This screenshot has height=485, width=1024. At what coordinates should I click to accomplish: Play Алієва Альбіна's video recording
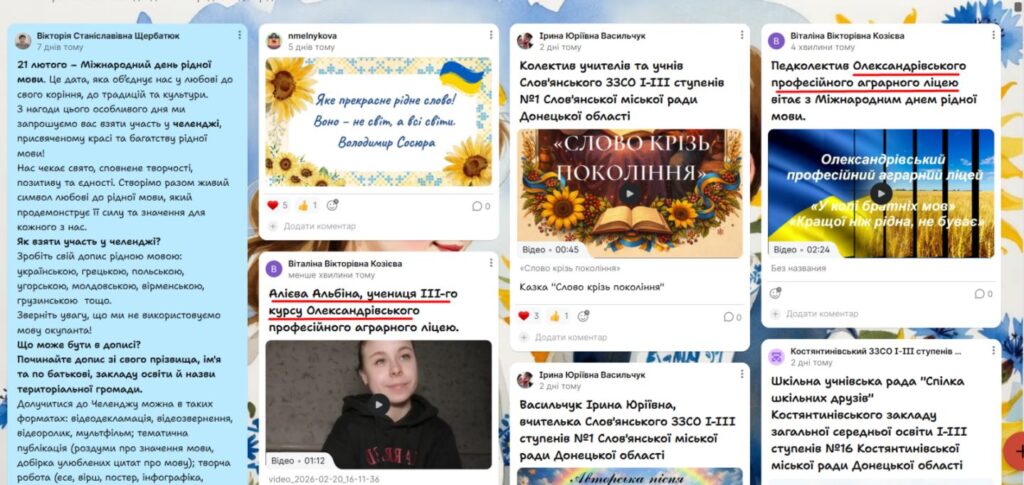click(x=379, y=405)
